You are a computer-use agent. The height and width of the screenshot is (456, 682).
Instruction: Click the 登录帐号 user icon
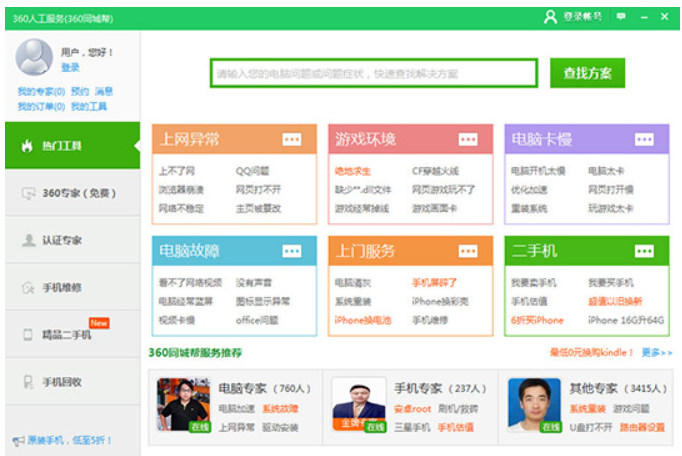point(549,17)
